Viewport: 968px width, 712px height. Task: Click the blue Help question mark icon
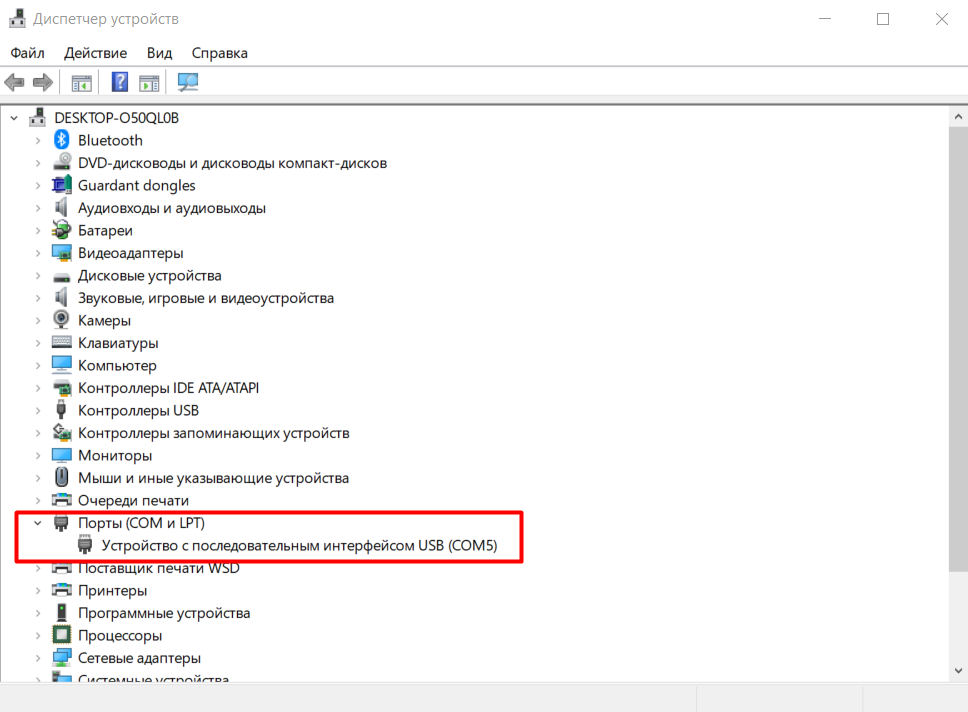(x=120, y=82)
